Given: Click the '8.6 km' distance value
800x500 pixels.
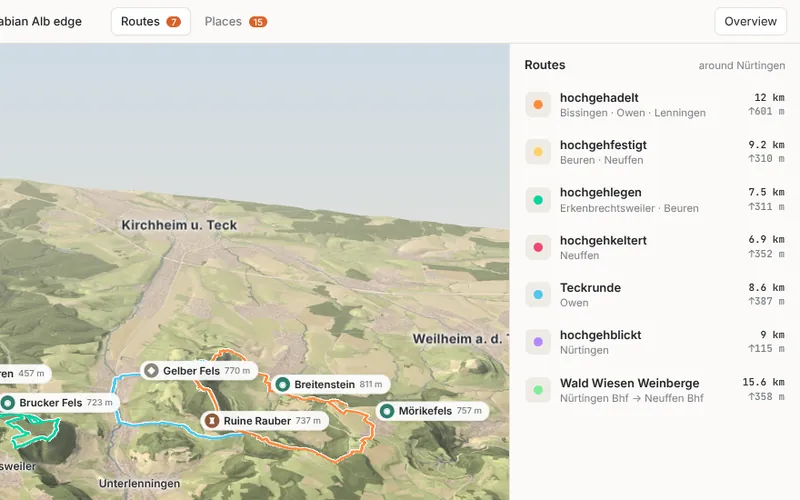Looking at the screenshot, I should tap(766, 287).
